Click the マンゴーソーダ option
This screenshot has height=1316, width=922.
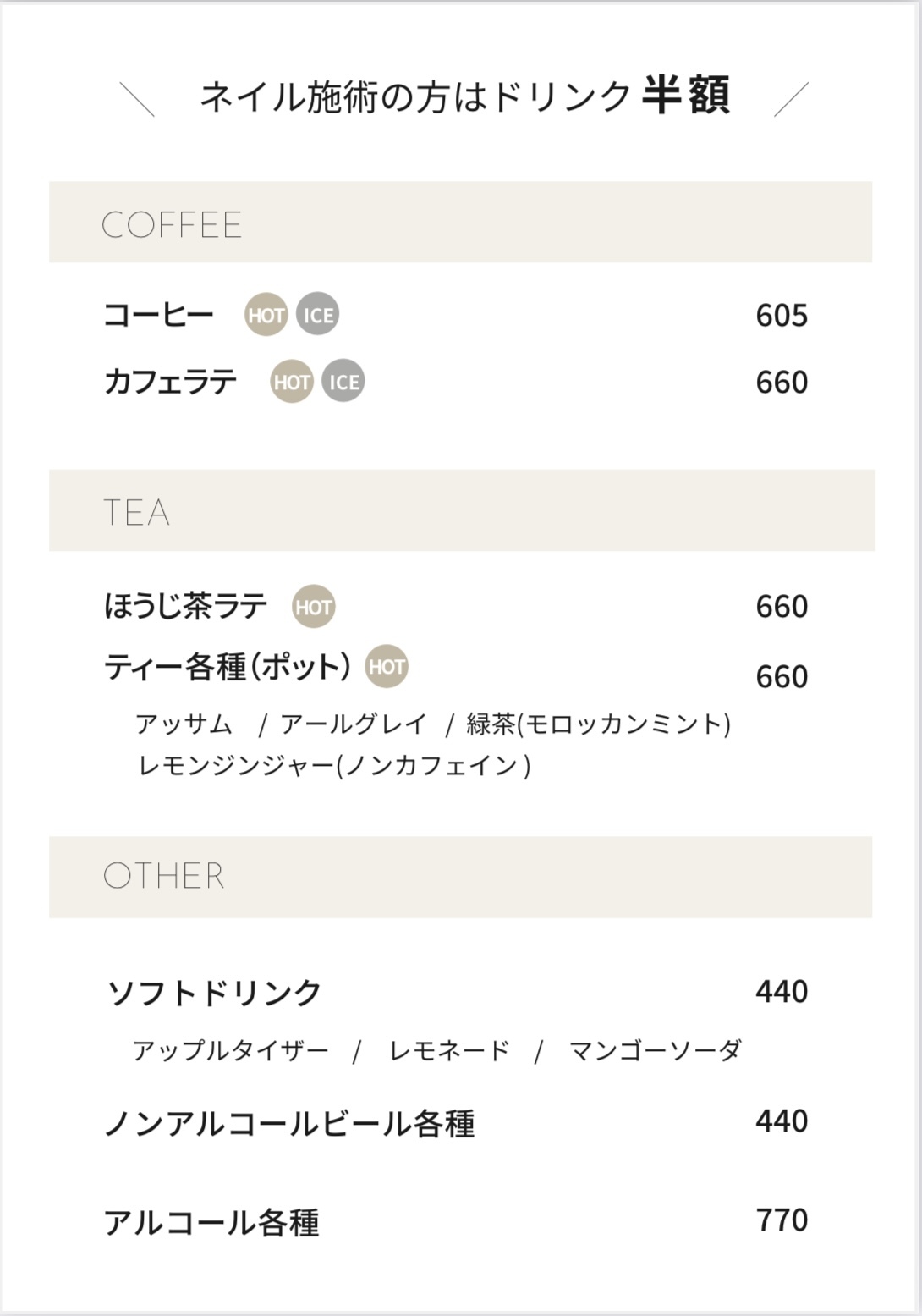(656, 1050)
